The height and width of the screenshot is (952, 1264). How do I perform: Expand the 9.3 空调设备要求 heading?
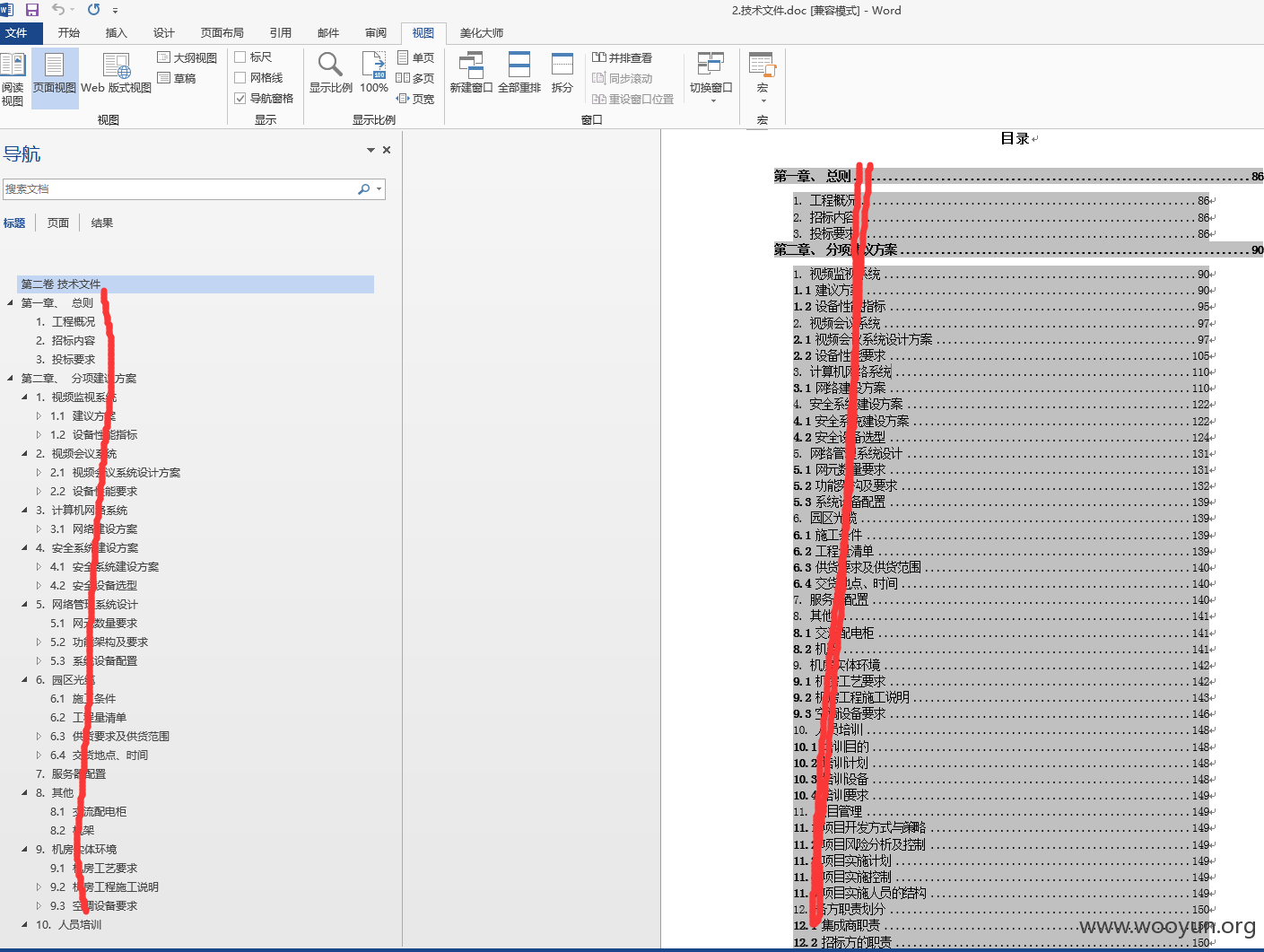point(39,906)
